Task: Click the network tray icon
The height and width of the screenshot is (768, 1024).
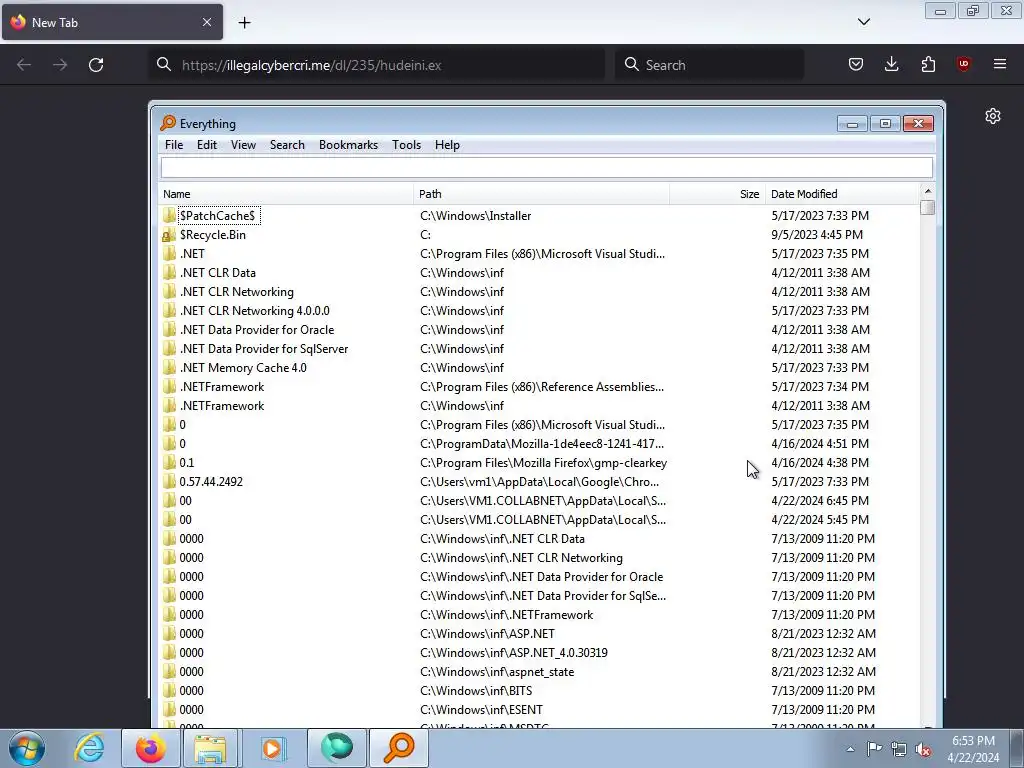Action: tap(899, 749)
